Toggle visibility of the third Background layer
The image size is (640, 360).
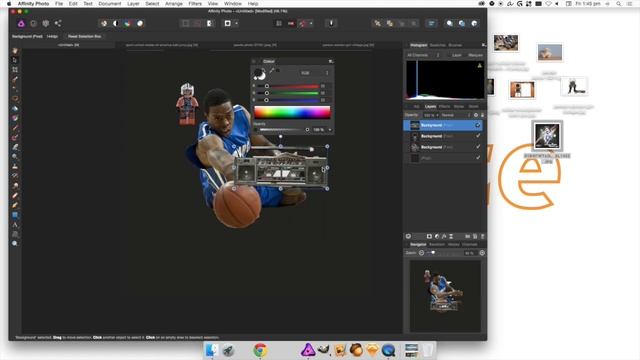click(x=478, y=147)
